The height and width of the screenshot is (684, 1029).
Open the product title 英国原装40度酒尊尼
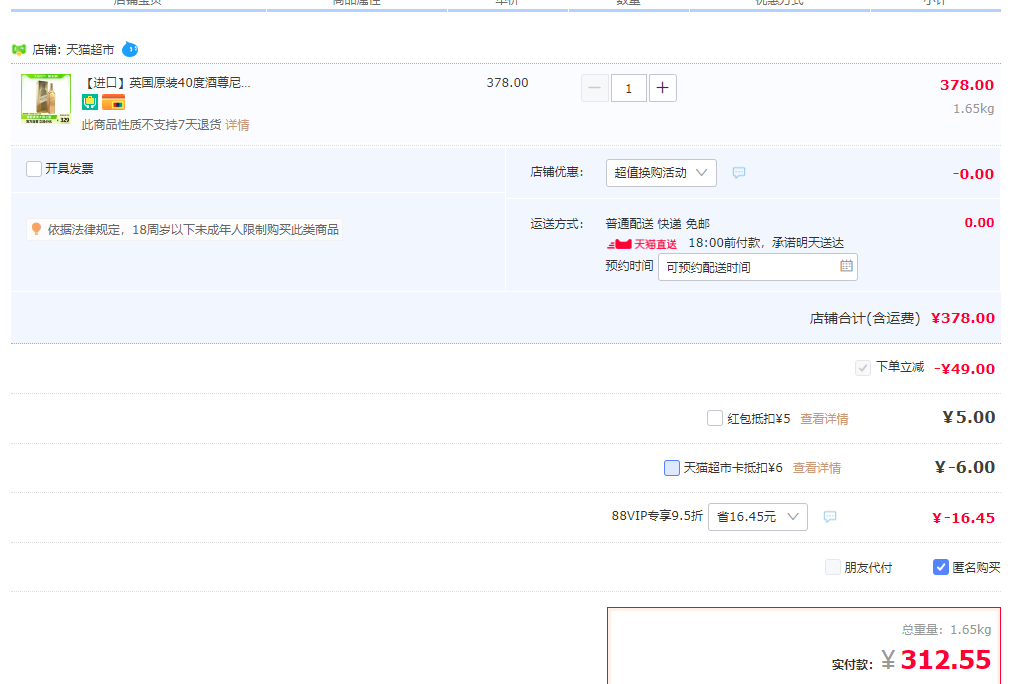(167, 83)
